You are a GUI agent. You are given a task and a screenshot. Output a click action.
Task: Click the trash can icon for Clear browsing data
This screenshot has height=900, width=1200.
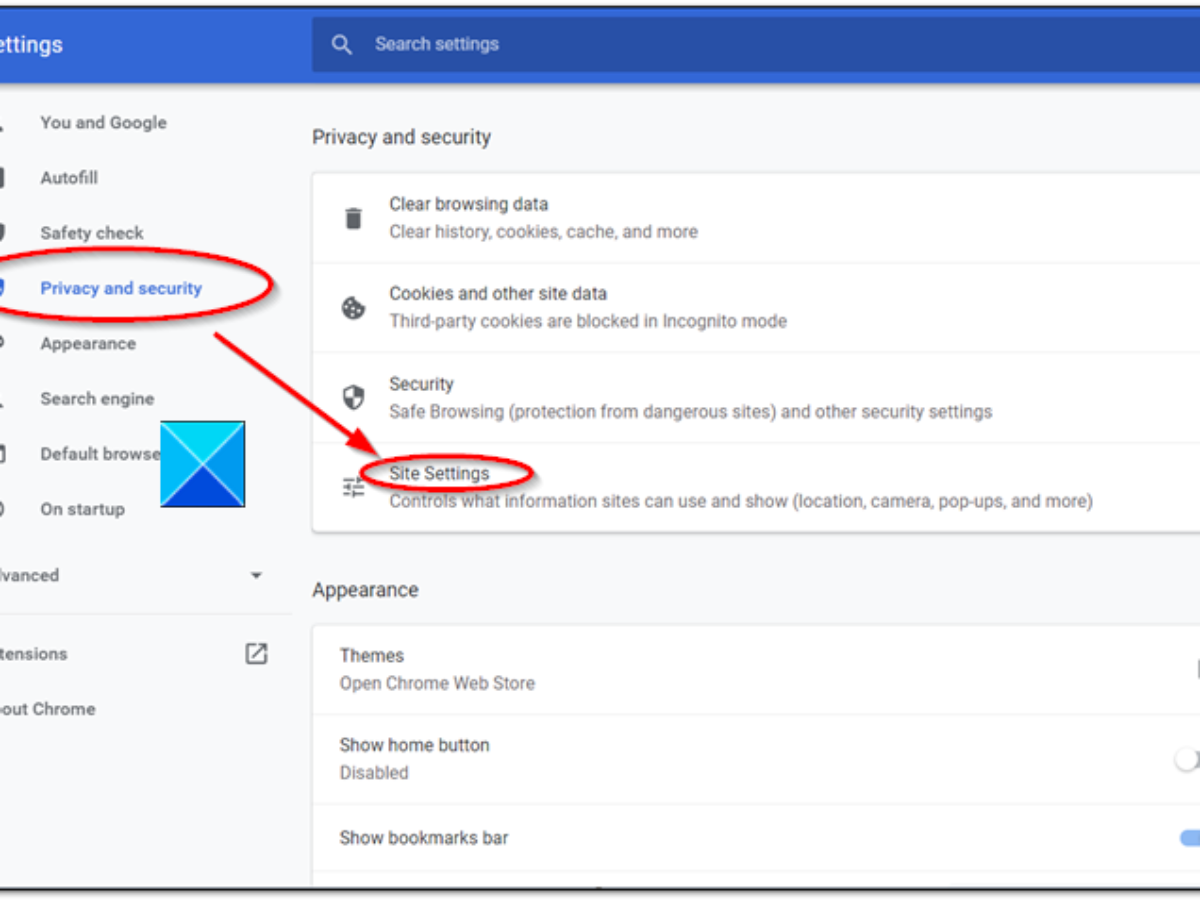click(353, 218)
